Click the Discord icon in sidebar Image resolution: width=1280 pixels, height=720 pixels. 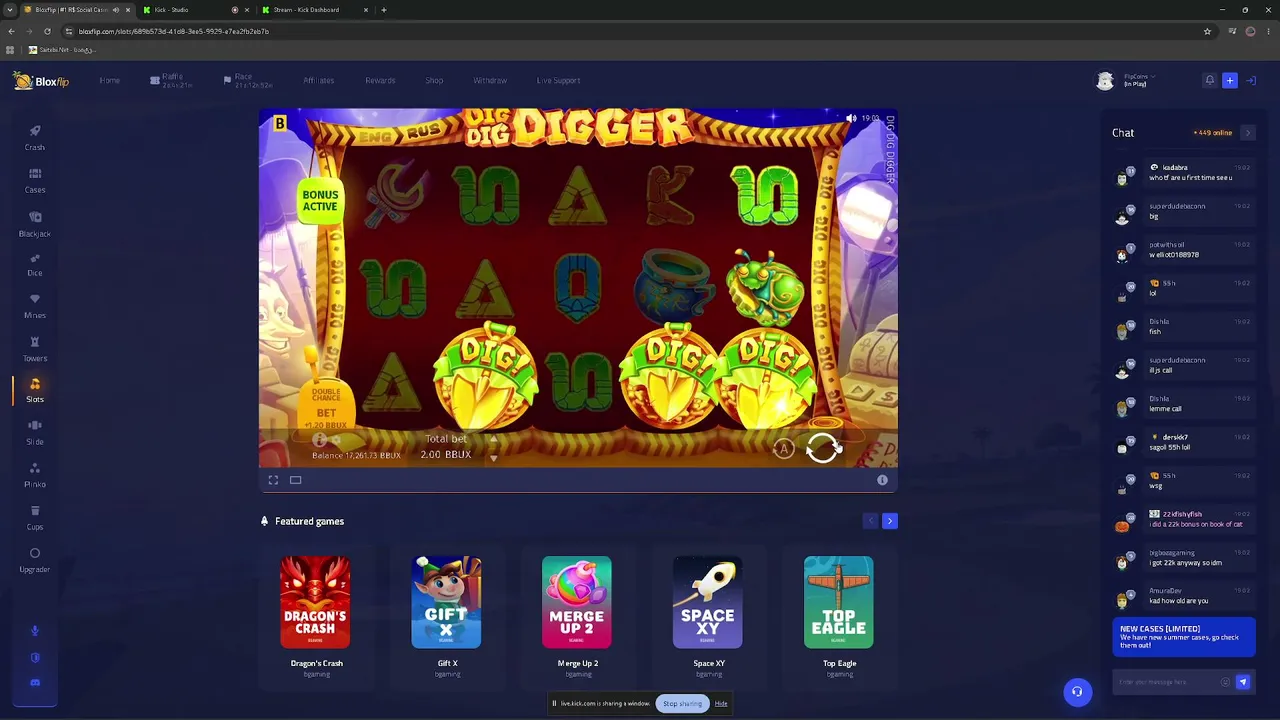click(x=35, y=682)
